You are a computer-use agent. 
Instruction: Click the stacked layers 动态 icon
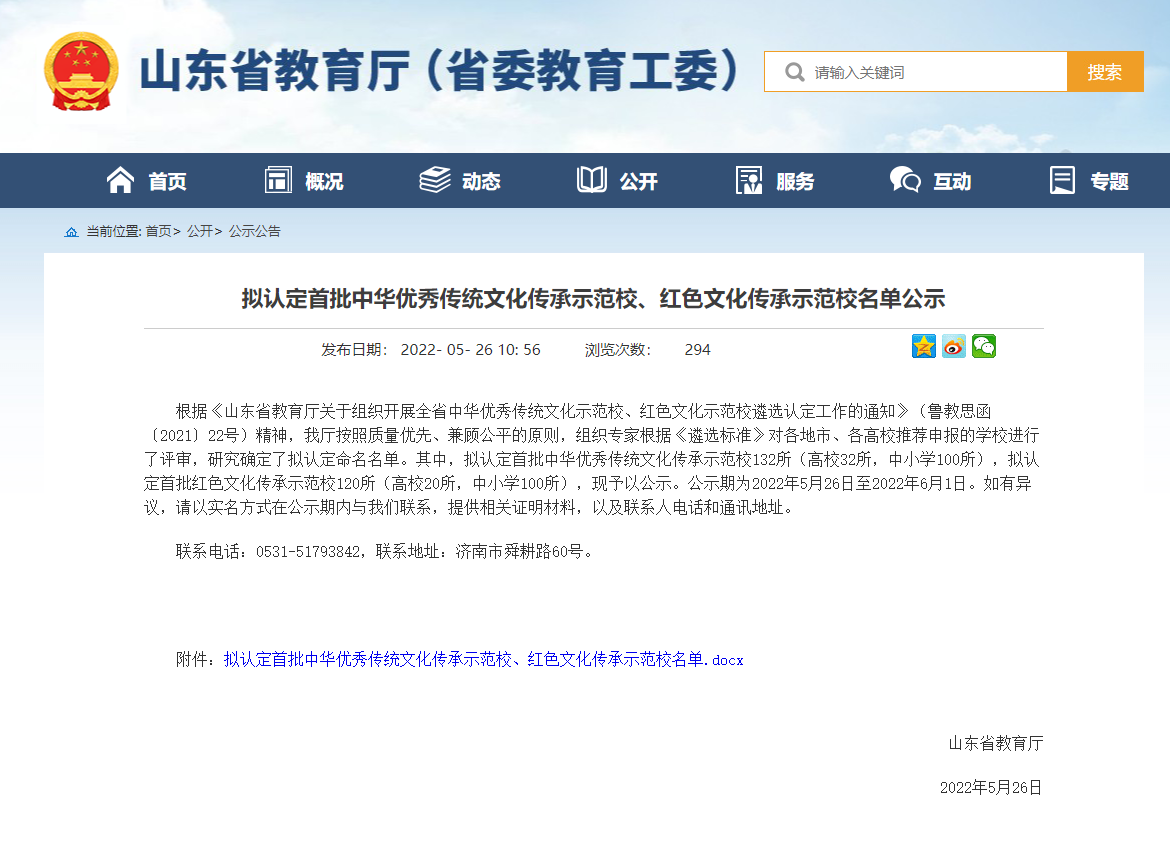[434, 180]
